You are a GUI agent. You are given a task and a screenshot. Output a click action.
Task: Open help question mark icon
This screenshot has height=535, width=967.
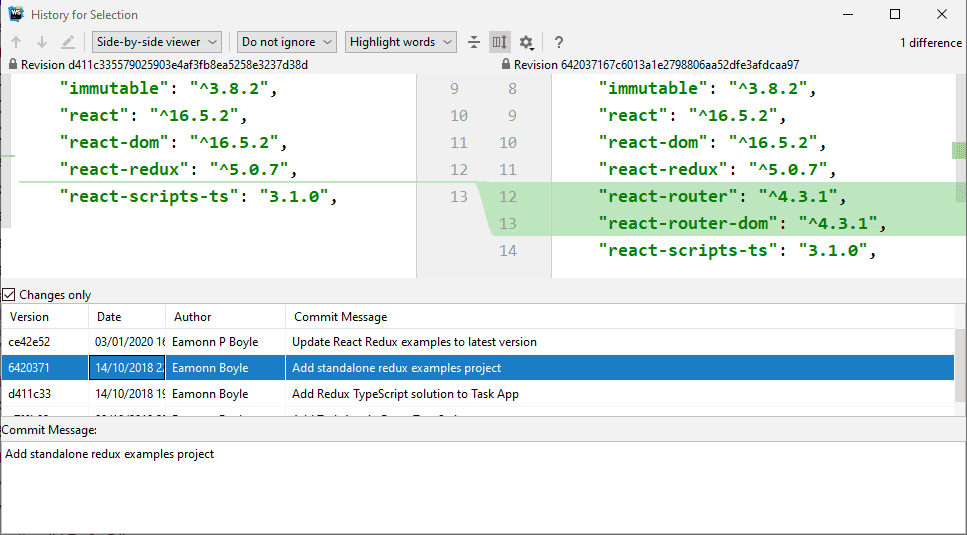559,42
